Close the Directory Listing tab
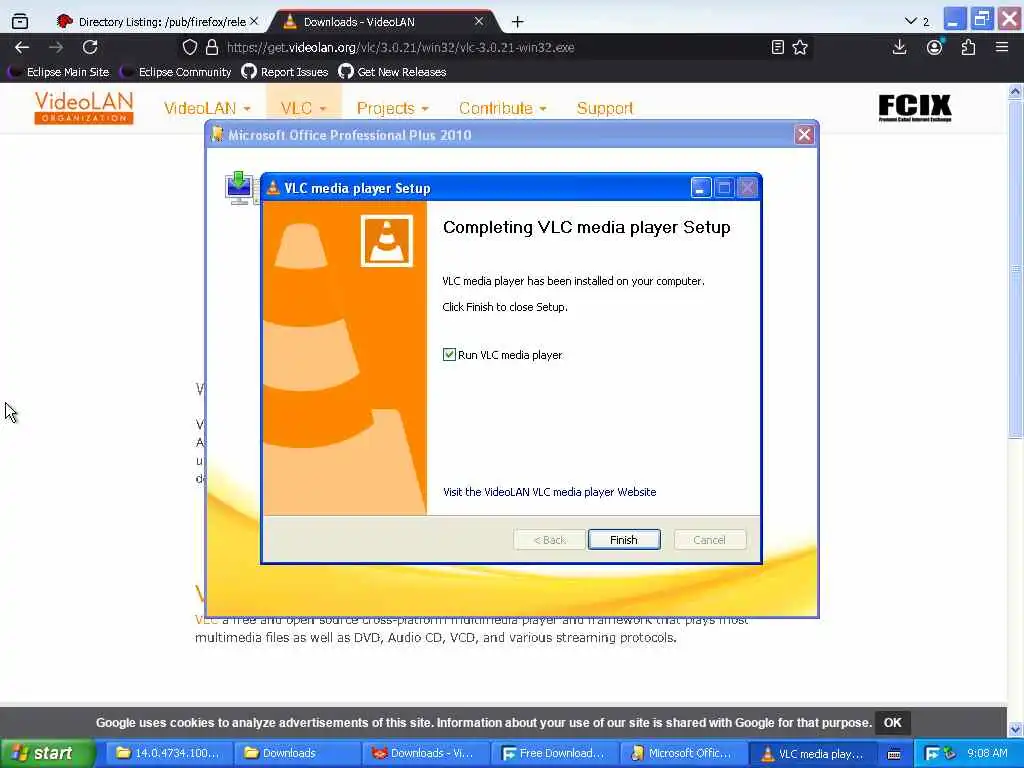Screen dimensions: 1024x768 pos(254,22)
